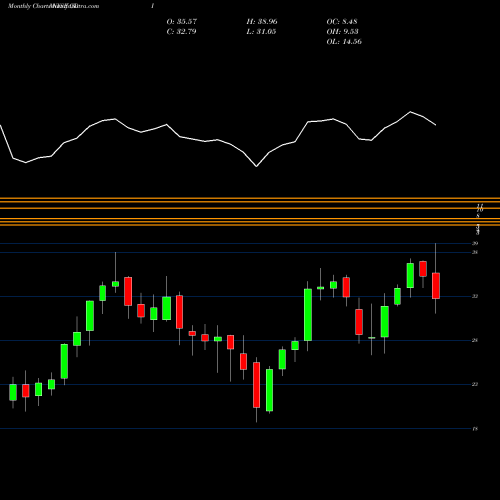The width and height of the screenshot is (500, 500).
Task: Click the first green candle at chart start
Action: (x=13, y=392)
